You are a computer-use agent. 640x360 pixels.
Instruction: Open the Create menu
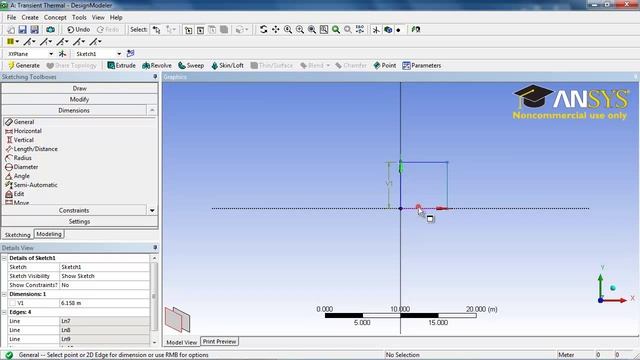click(30, 18)
